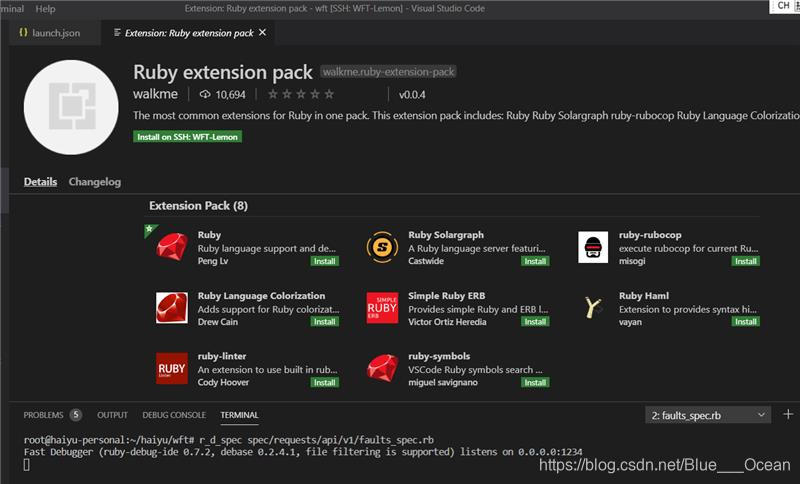The height and width of the screenshot is (484, 800).
Task: Install the ruby-symbols extension
Action: click(535, 382)
